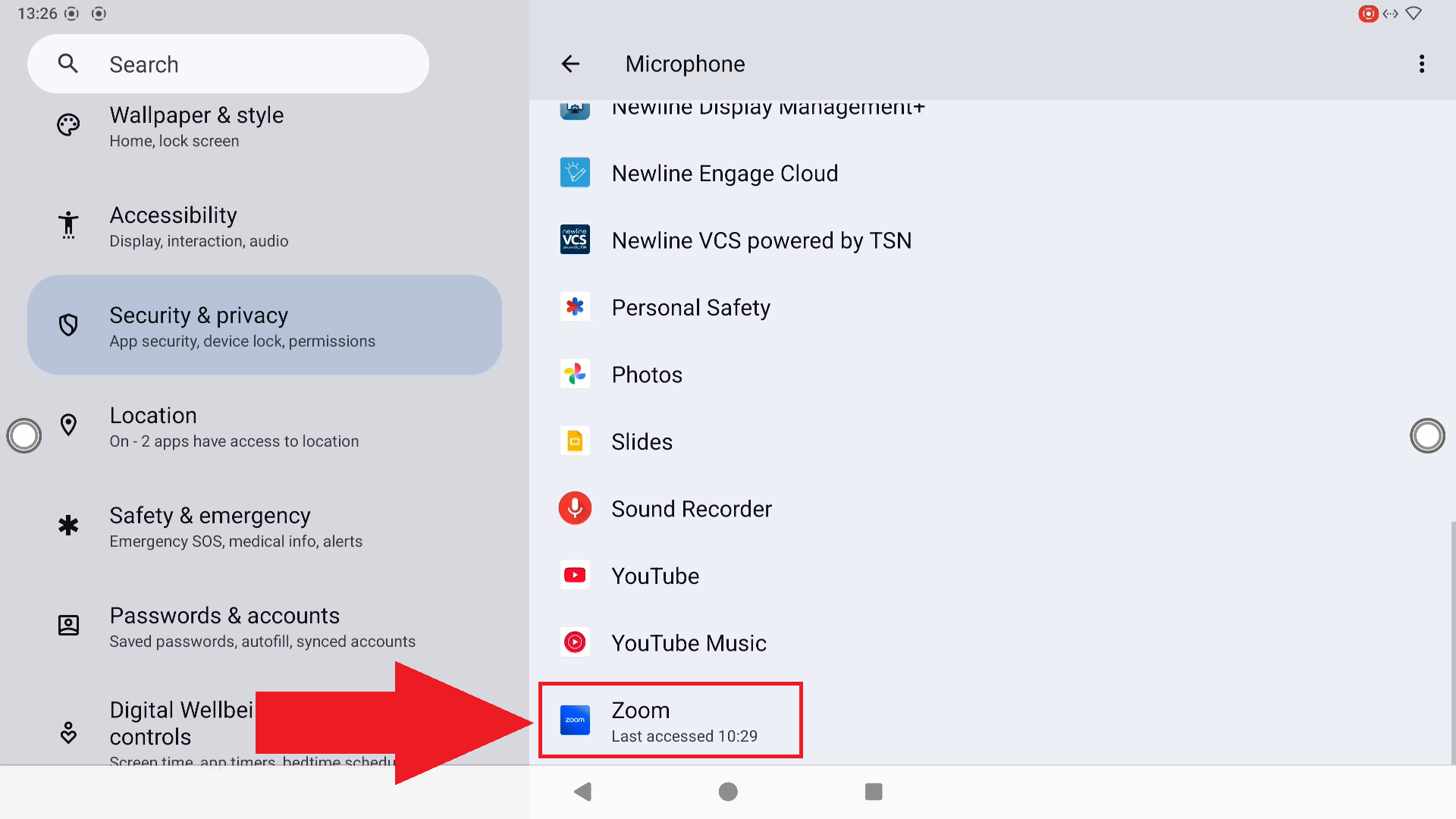Tap the Personal Safety icon
The width and height of the screenshot is (1456, 819).
click(575, 307)
